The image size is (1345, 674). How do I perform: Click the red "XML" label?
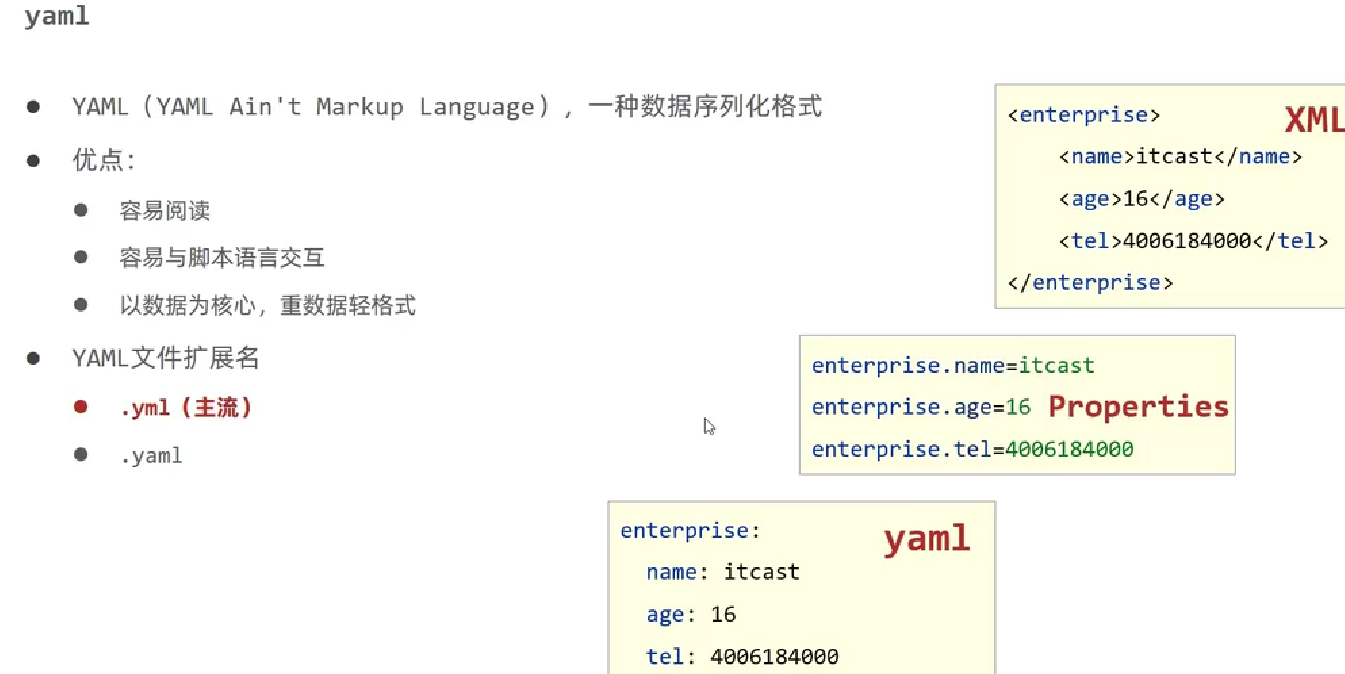(x=1314, y=121)
